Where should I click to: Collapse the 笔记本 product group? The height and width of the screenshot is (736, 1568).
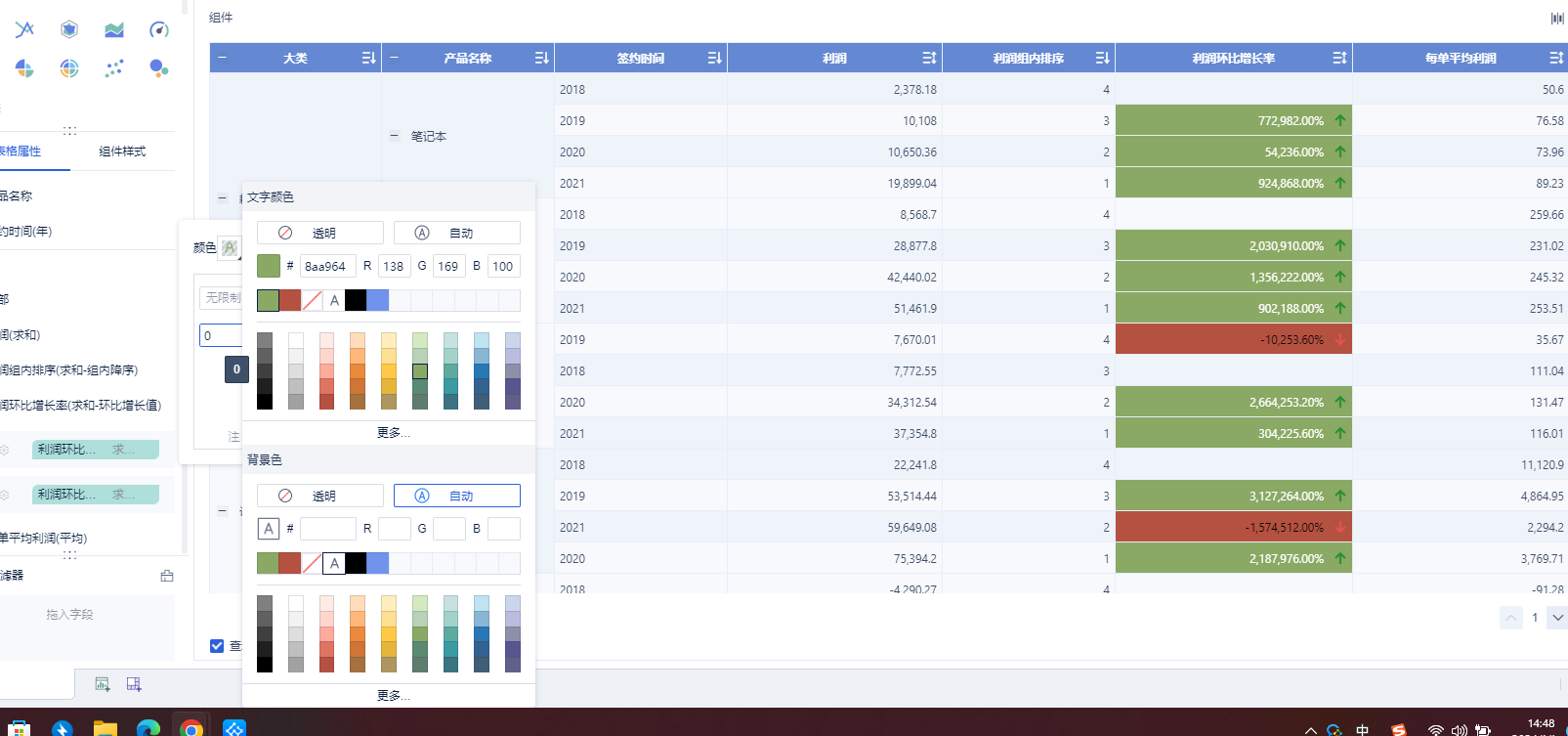[394, 137]
